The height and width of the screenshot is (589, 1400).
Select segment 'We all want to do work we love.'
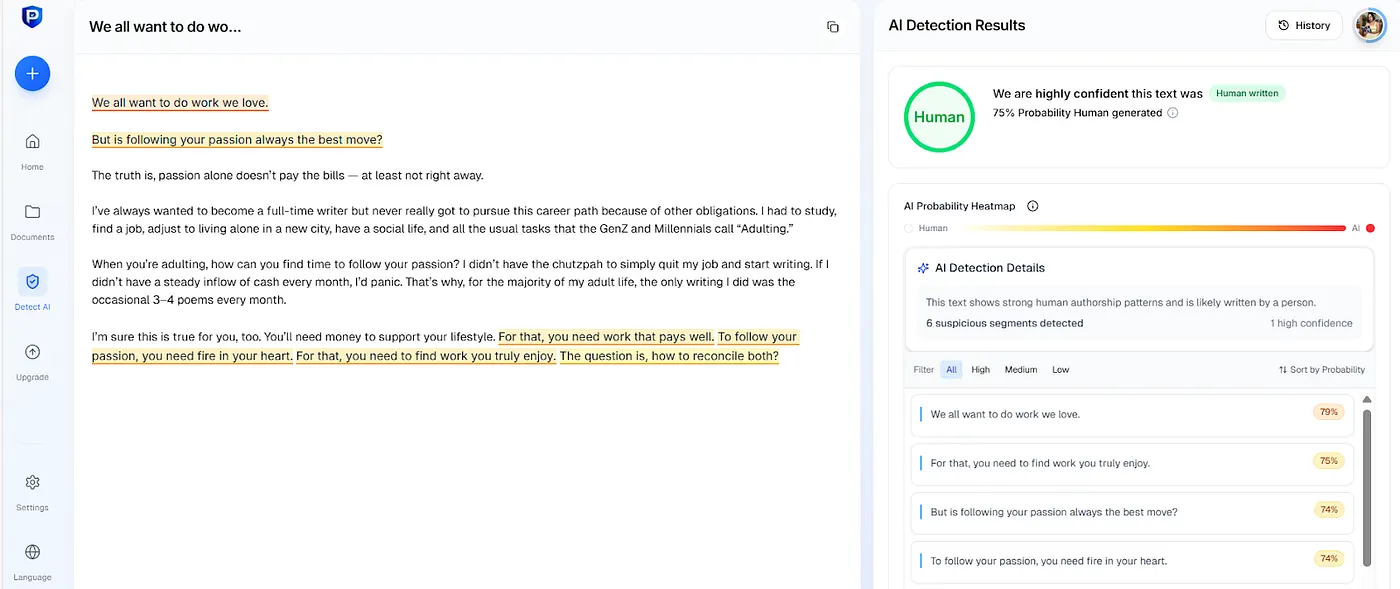pyautogui.click(x=1005, y=414)
